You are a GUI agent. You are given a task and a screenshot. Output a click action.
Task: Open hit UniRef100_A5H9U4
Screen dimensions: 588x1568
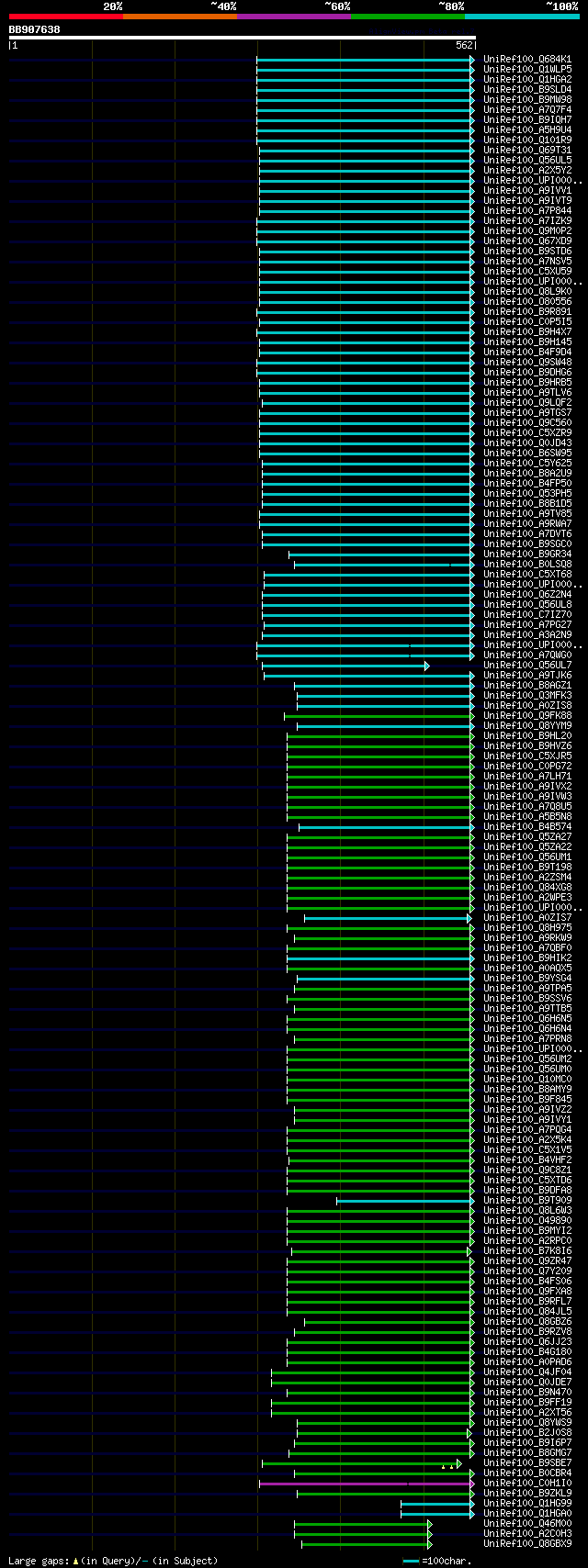point(527,130)
